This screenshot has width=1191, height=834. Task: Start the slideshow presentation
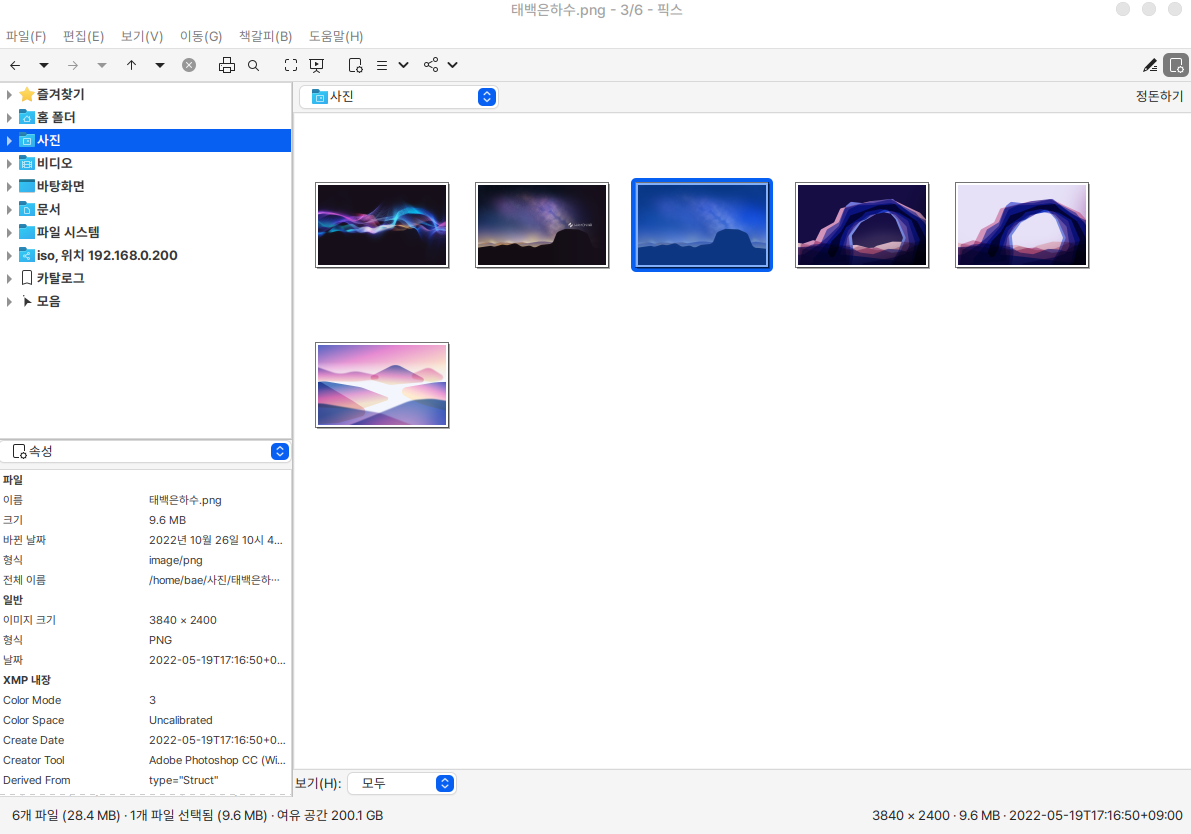(x=317, y=65)
